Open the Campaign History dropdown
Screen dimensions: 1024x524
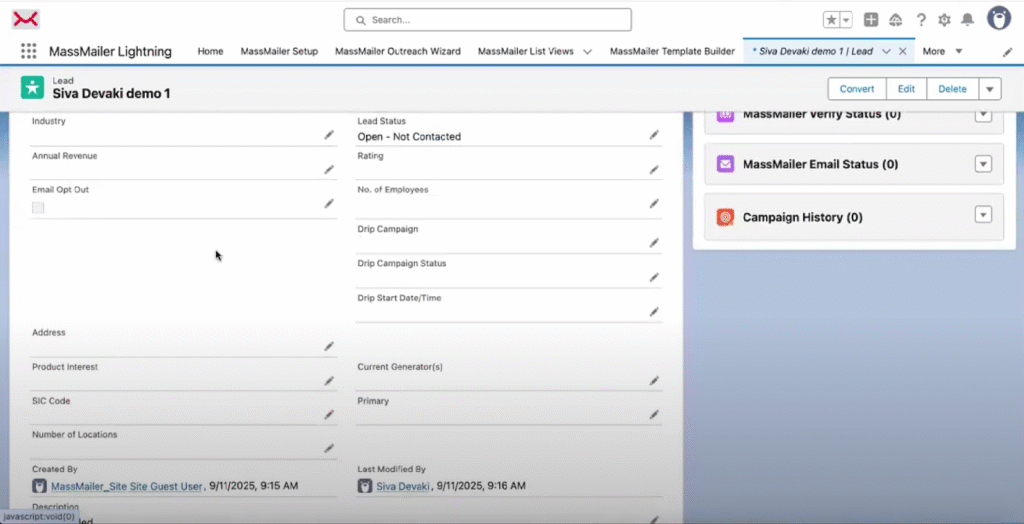[x=984, y=214]
